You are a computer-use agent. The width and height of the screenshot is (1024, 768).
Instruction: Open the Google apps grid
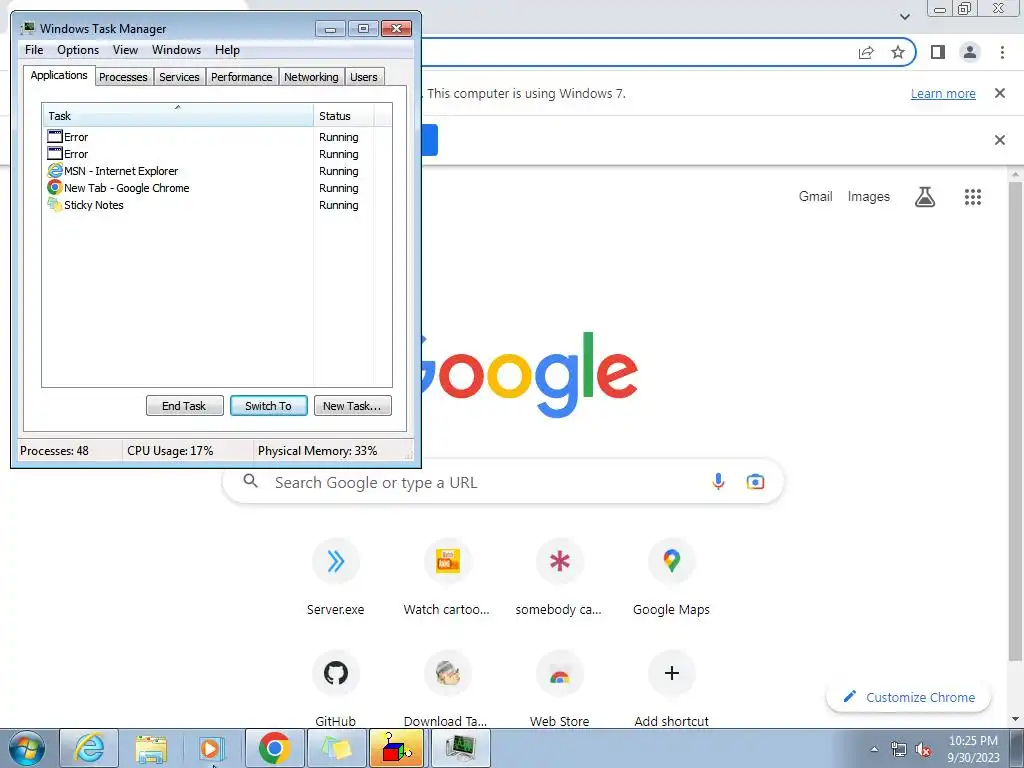point(973,197)
